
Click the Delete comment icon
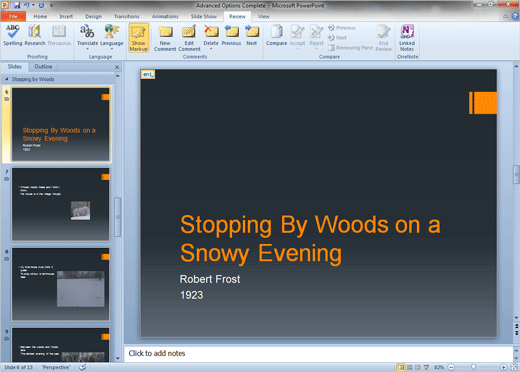click(x=211, y=31)
